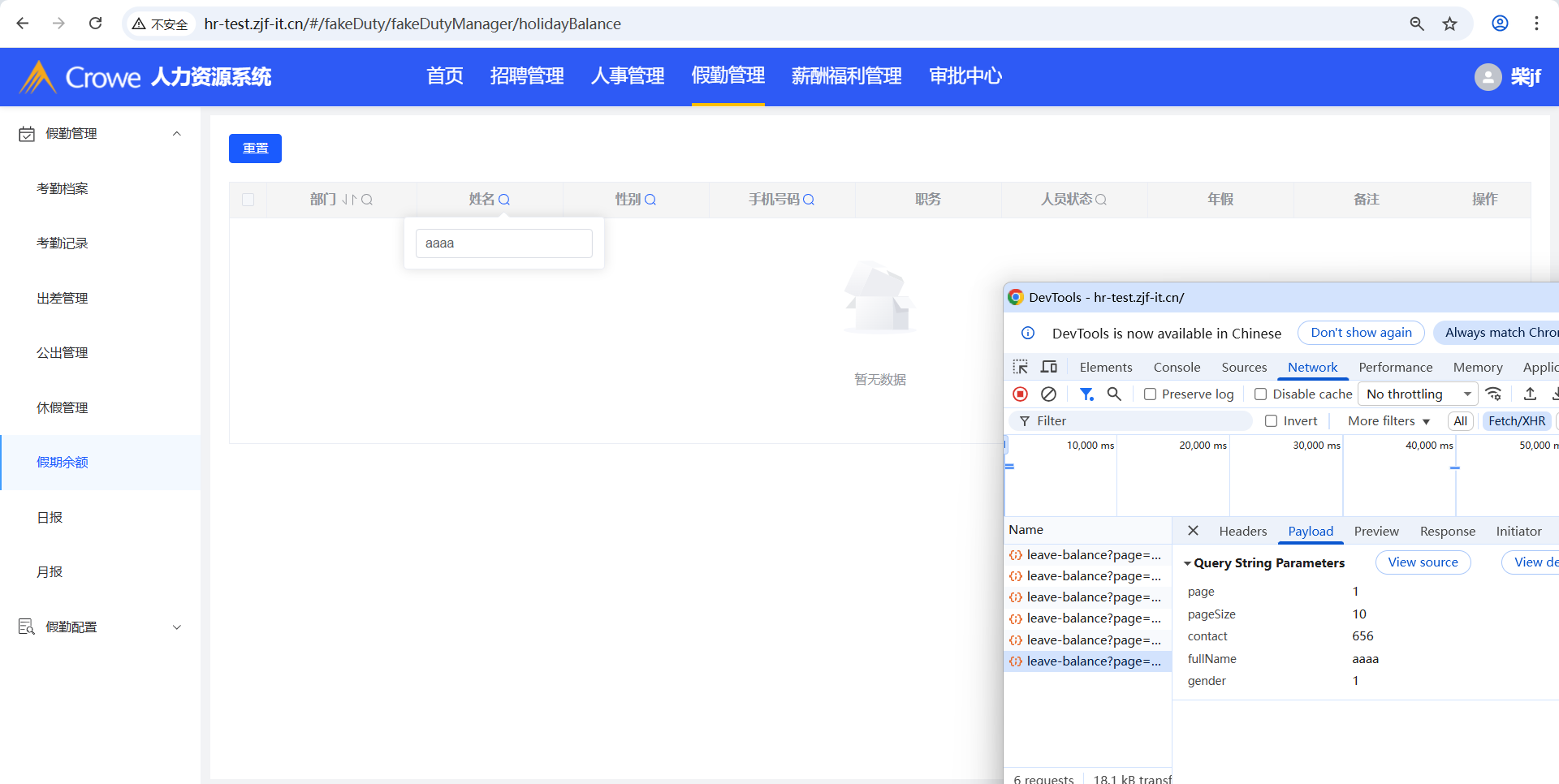
Task: Switch to the Response tab in DevTools
Action: point(1447,532)
